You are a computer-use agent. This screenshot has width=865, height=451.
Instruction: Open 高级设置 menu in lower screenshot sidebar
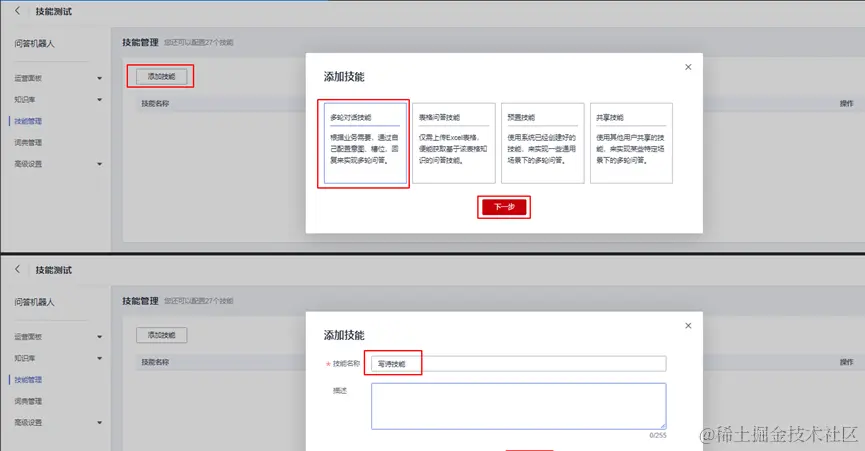coord(28,422)
